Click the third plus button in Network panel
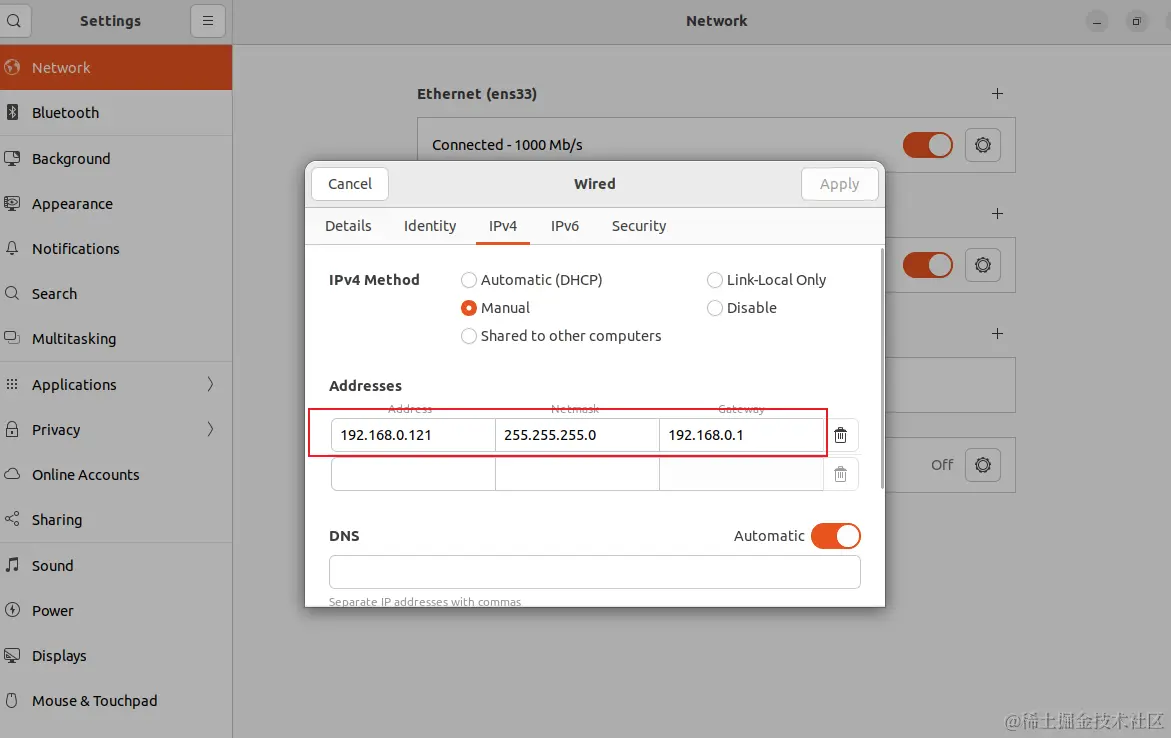This screenshot has height=738, width=1171. [997, 333]
